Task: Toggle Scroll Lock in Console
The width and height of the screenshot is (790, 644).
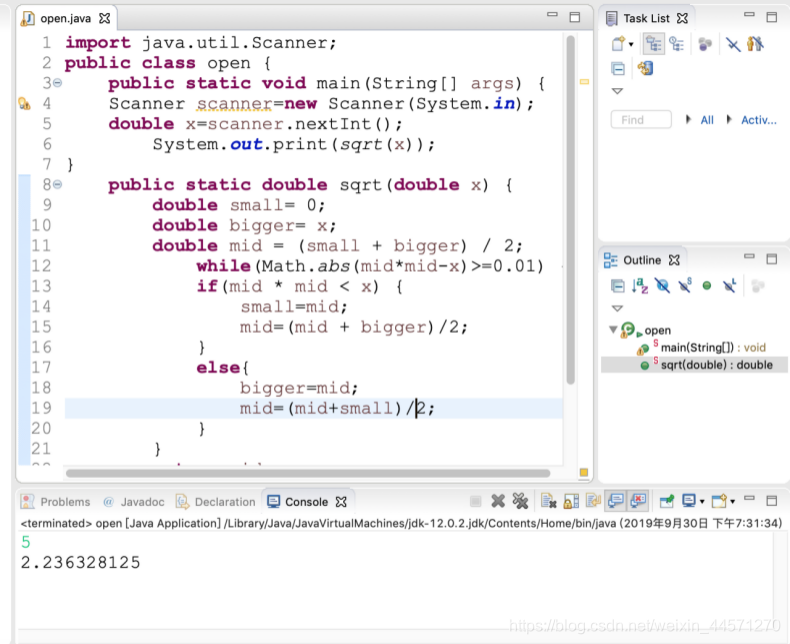Action: pyautogui.click(x=571, y=501)
